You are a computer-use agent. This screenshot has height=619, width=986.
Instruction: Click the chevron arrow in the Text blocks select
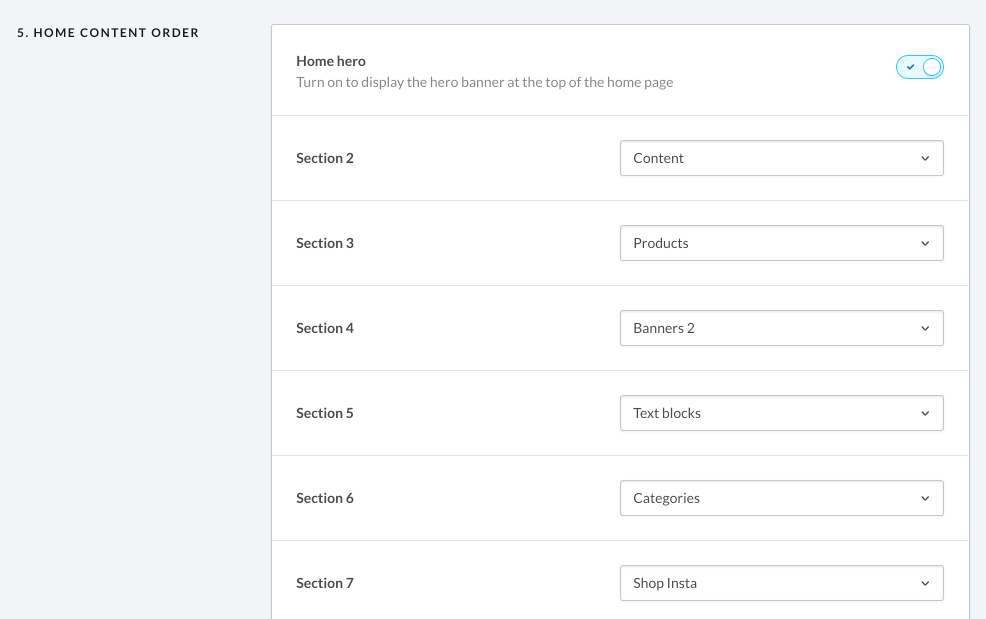[925, 413]
